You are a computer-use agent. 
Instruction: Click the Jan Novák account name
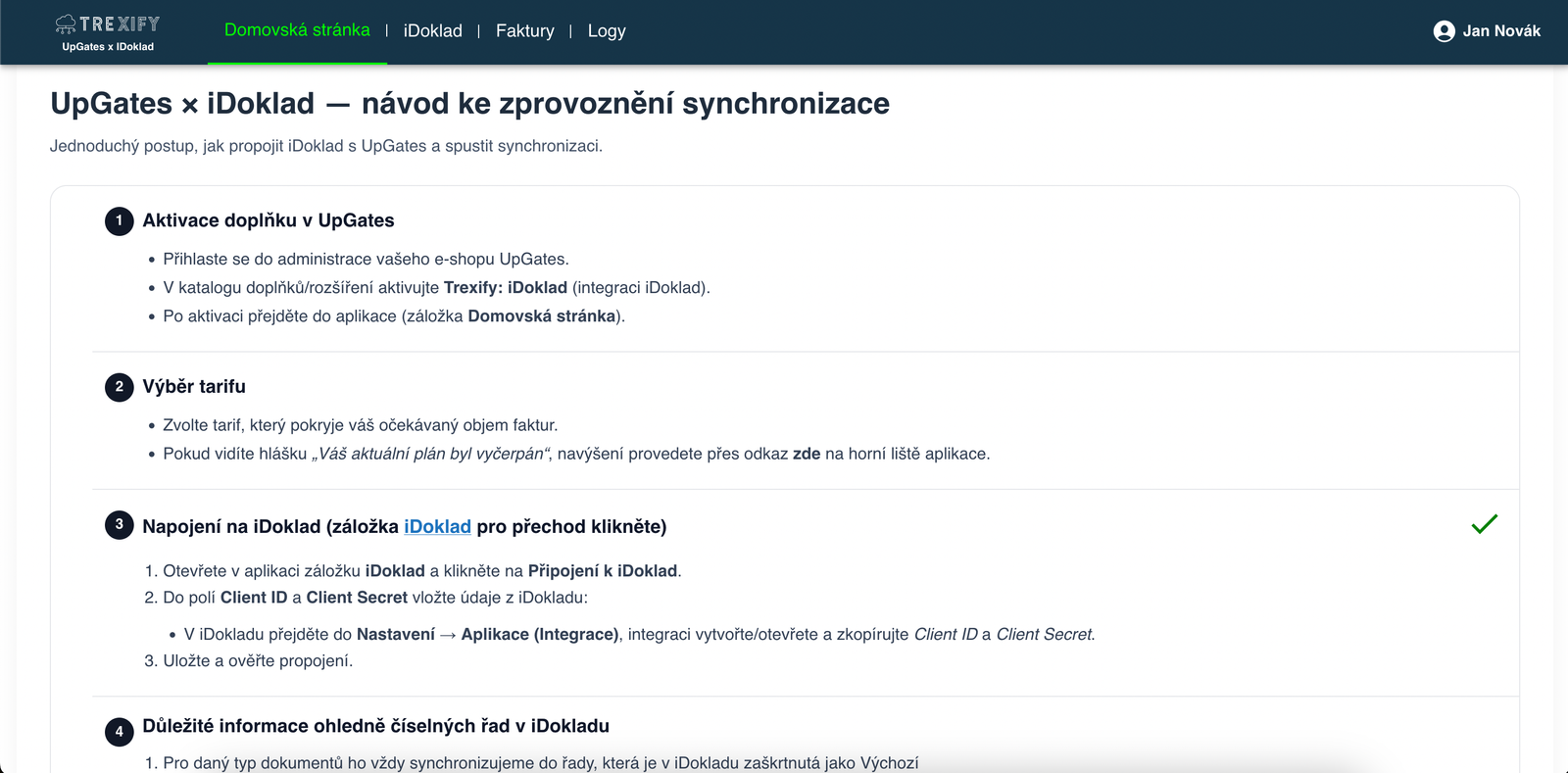[x=1501, y=31]
